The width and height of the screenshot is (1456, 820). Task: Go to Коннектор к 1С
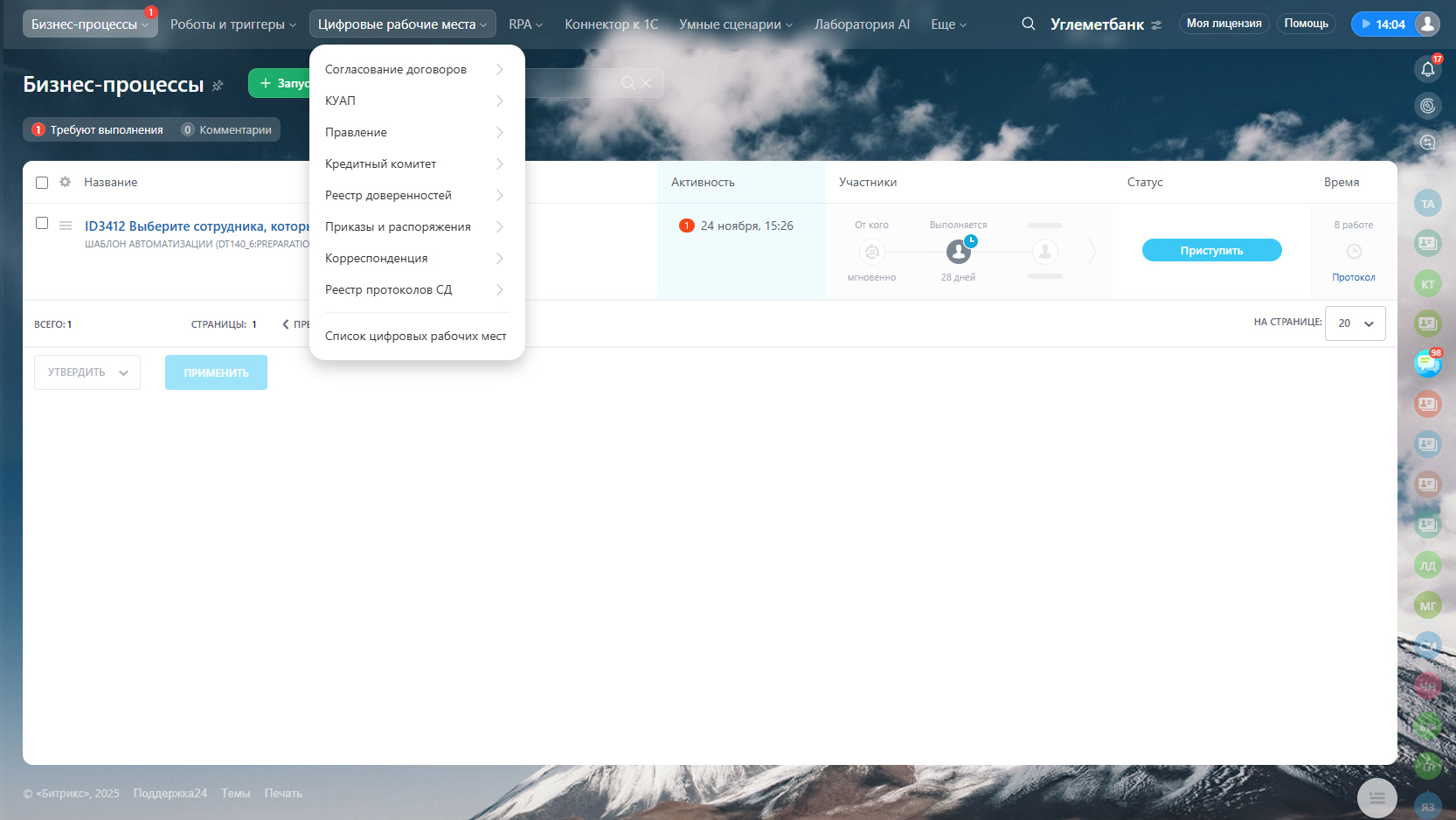(612, 24)
